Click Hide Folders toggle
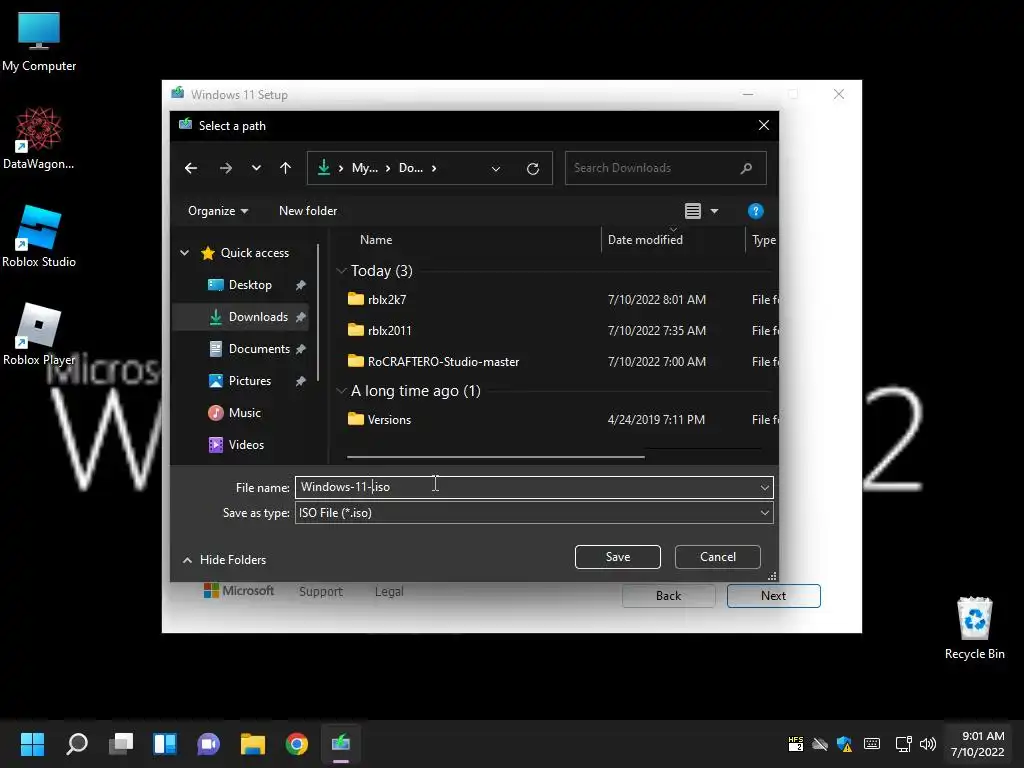1024x768 pixels. (224, 560)
